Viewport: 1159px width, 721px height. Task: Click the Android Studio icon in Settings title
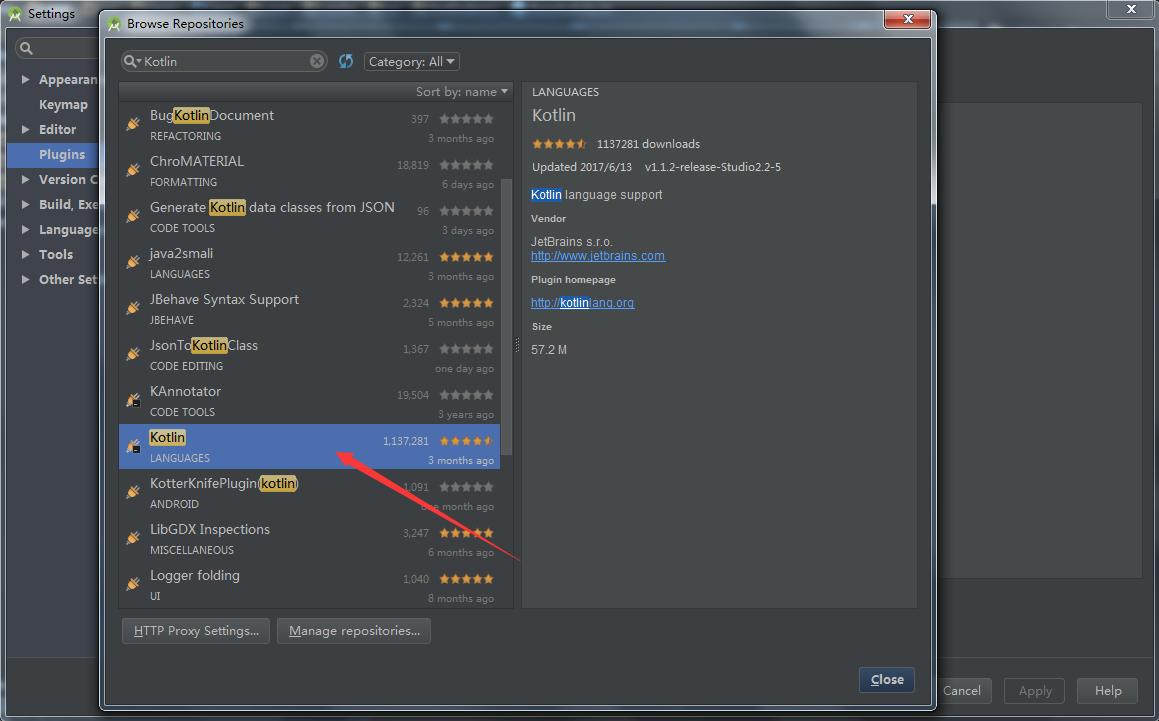point(15,13)
